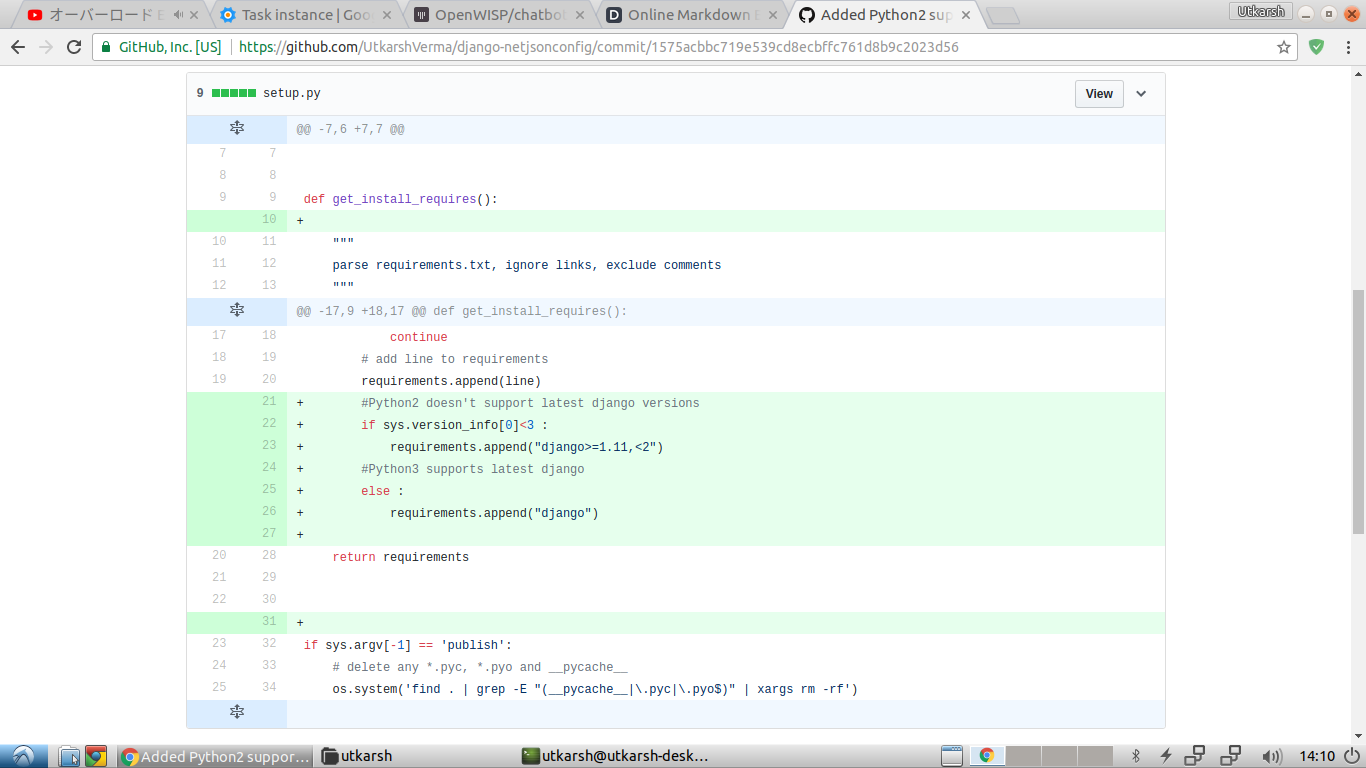
Task: Click the volume speaker icon in the taskbar
Action: 1272,757
